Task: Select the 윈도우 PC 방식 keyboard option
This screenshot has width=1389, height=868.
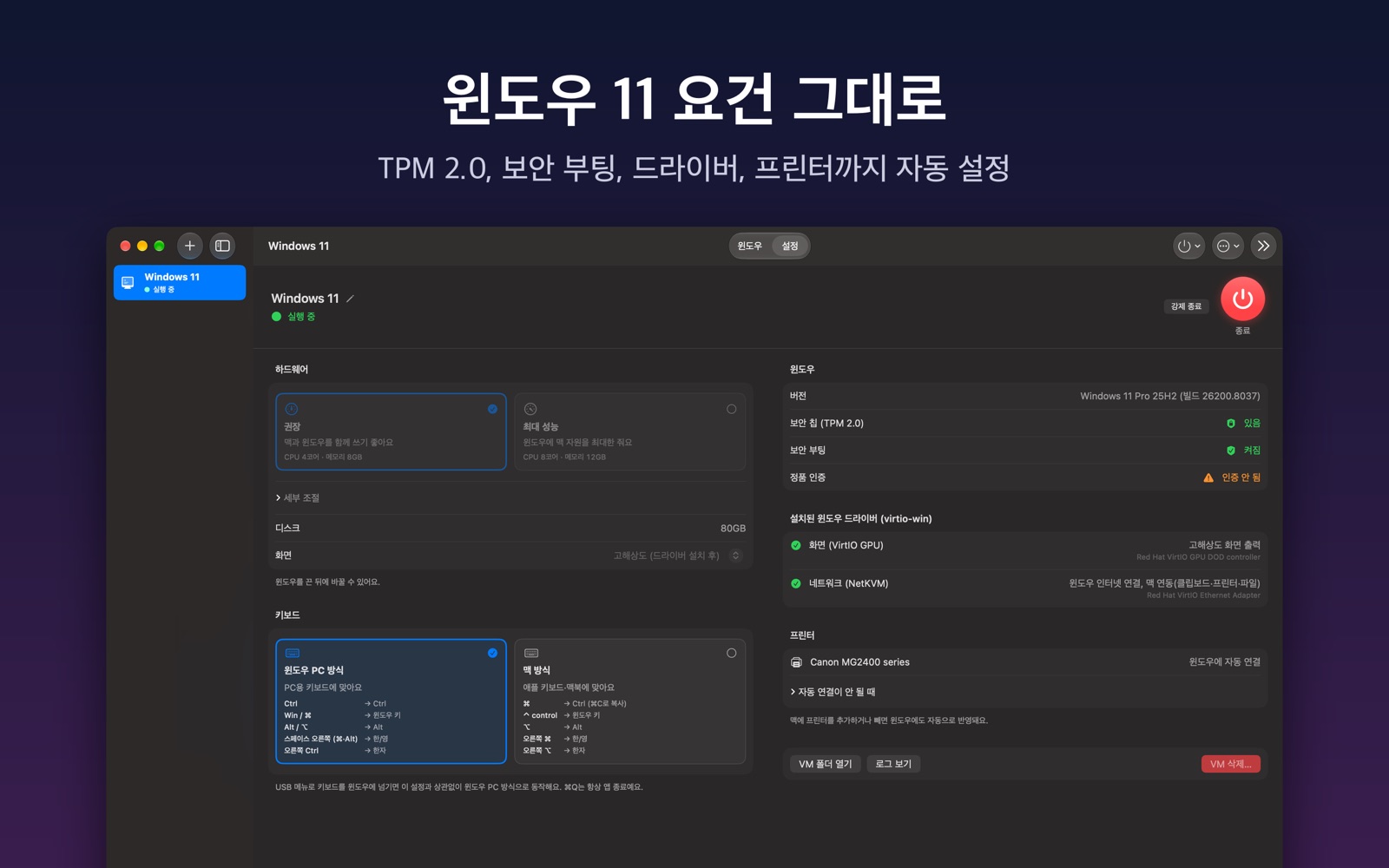Action: pos(391,701)
